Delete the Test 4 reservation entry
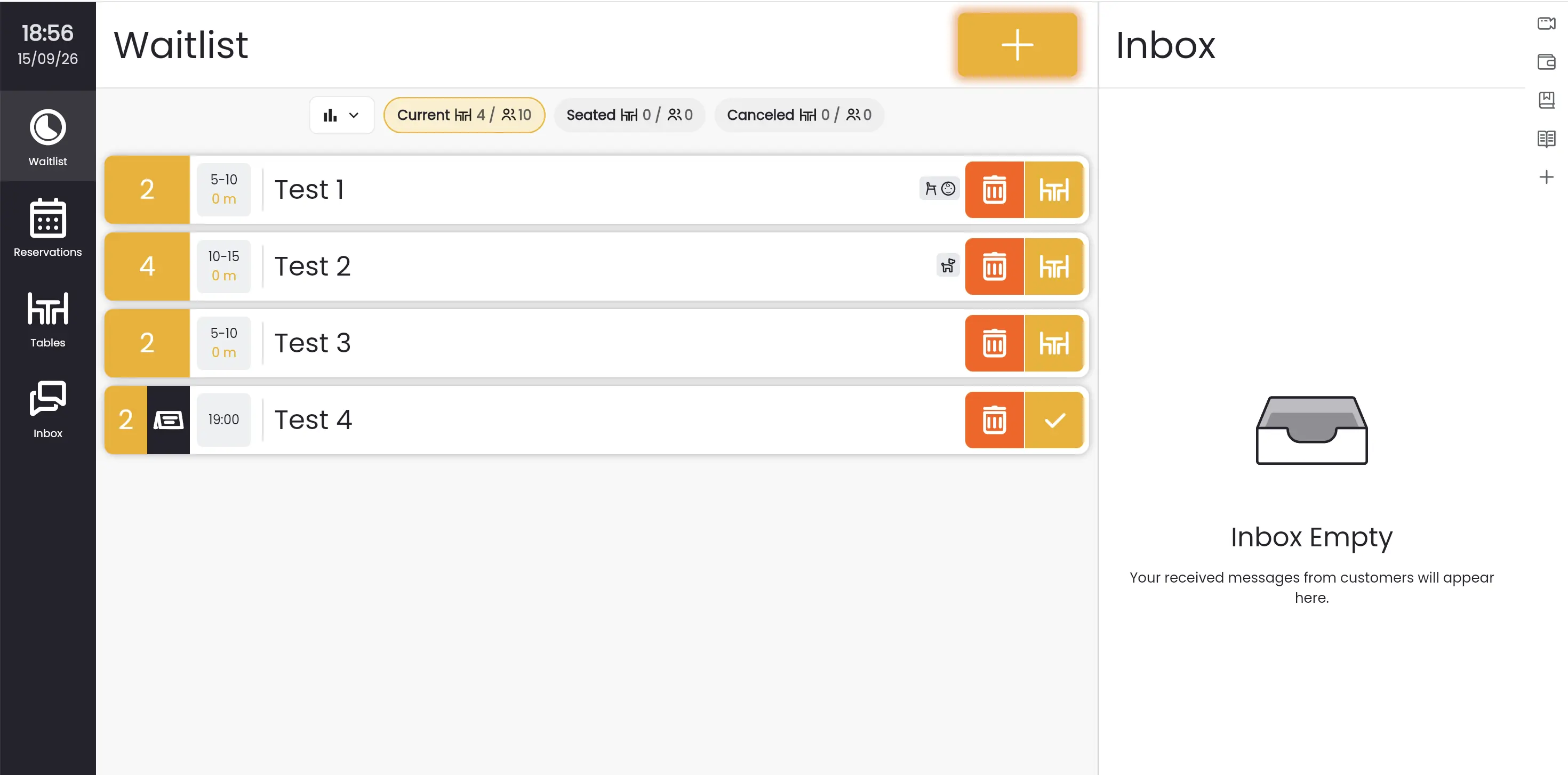This screenshot has height=775, width=1568. [x=994, y=419]
